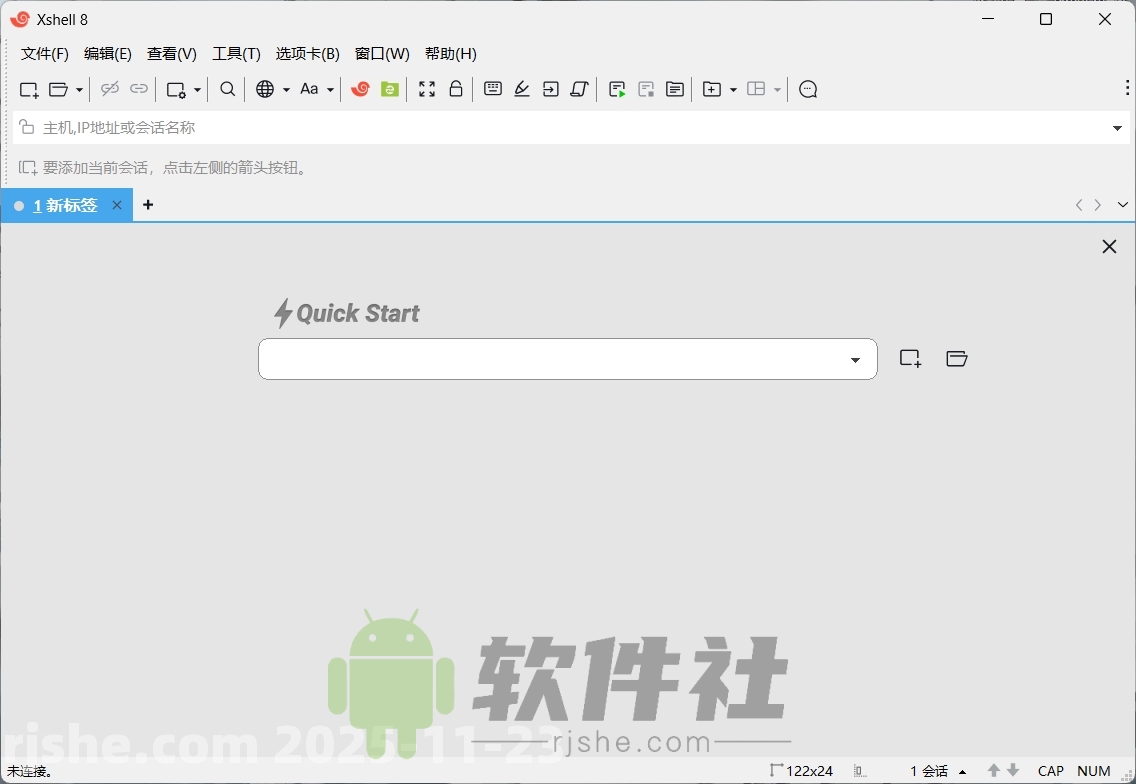Open the host address bar dropdown arrow
Viewport: 1136px width, 784px height.
coord(1117,127)
